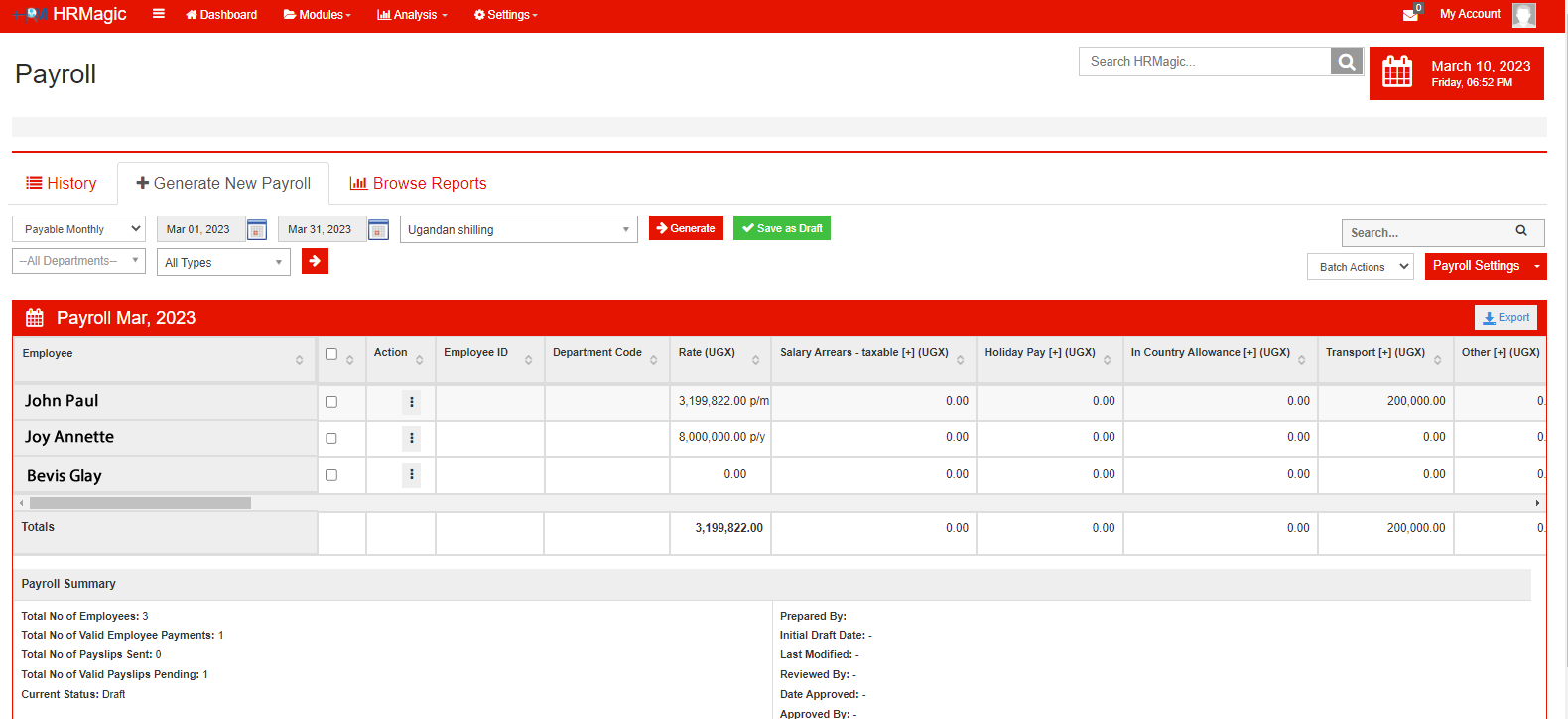Switch to the History tab
Screen dimensions: 1568x719
click(x=62, y=184)
